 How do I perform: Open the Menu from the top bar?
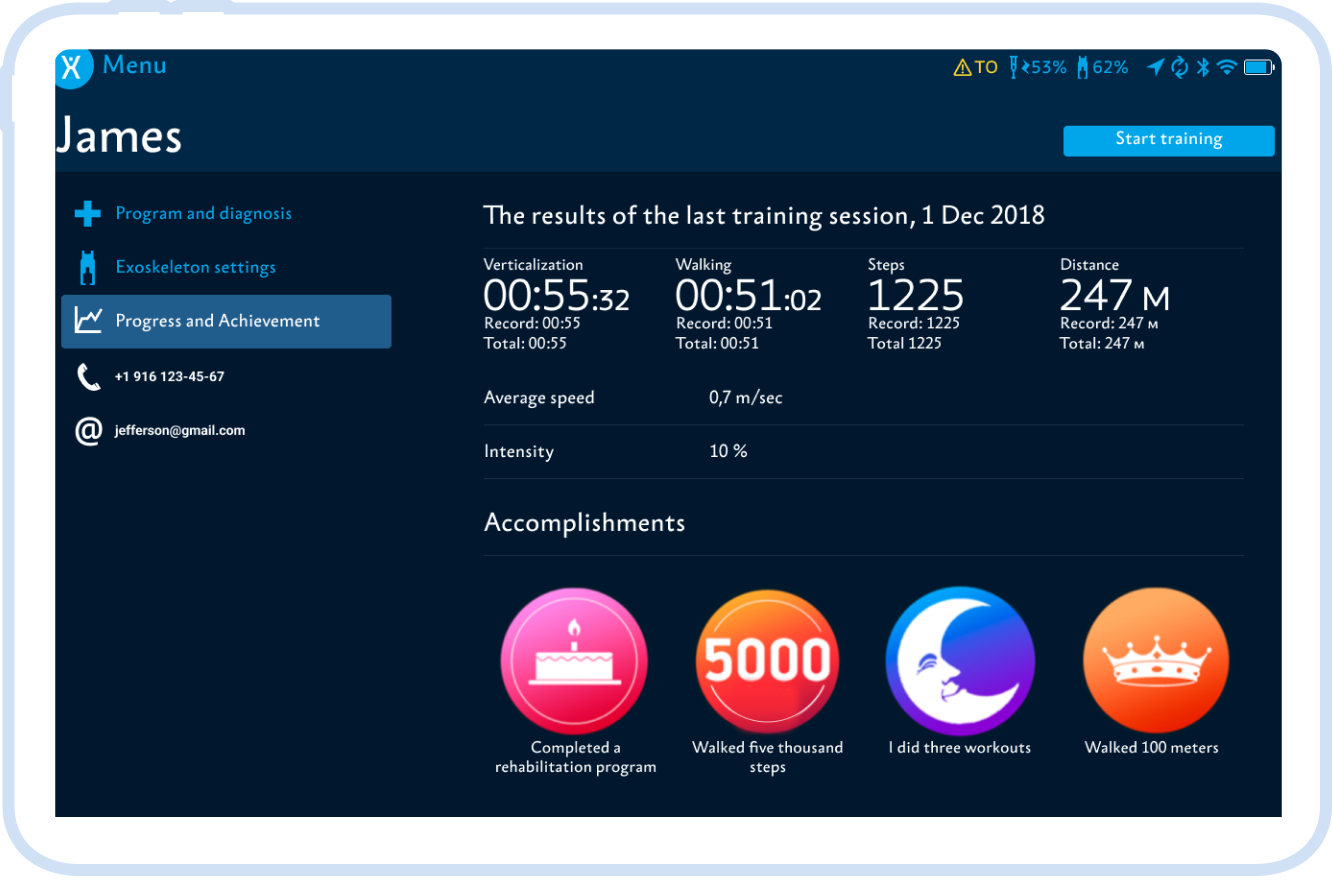pyautogui.click(x=134, y=65)
